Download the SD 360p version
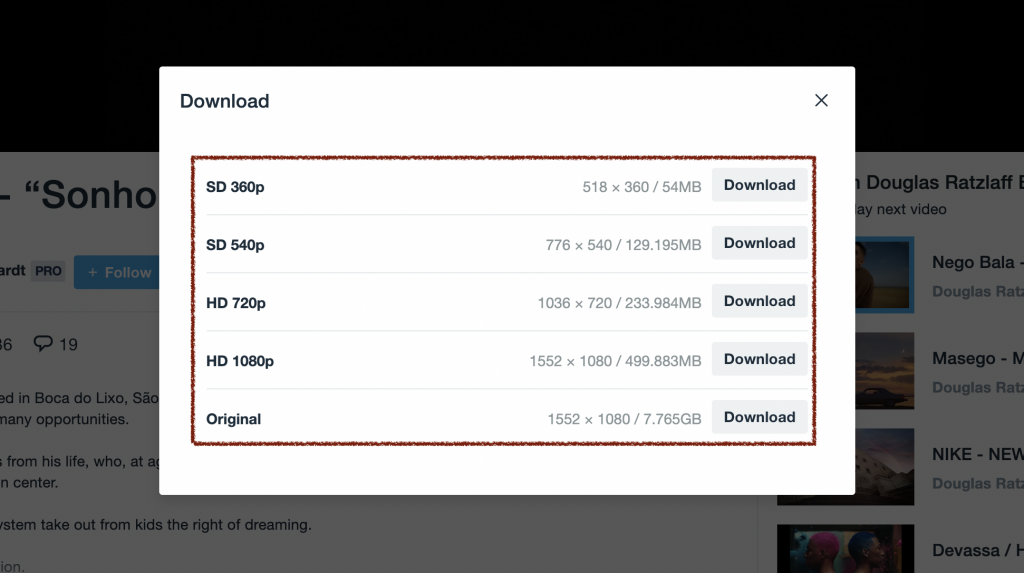 point(759,185)
